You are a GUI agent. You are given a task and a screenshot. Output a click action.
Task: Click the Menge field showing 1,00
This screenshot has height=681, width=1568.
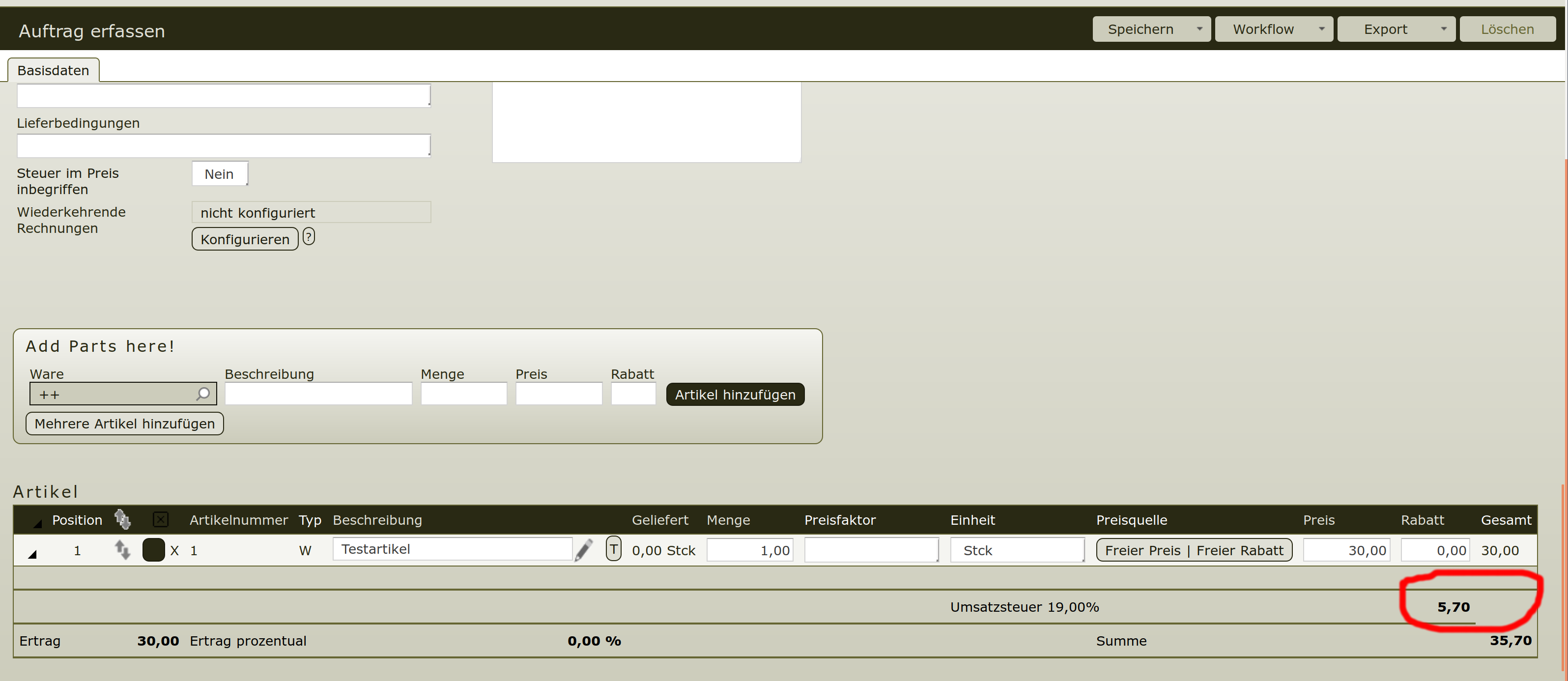coord(750,550)
